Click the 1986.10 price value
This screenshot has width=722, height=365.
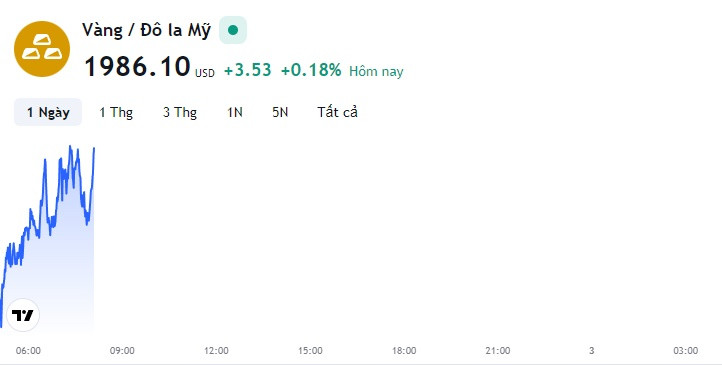point(137,66)
